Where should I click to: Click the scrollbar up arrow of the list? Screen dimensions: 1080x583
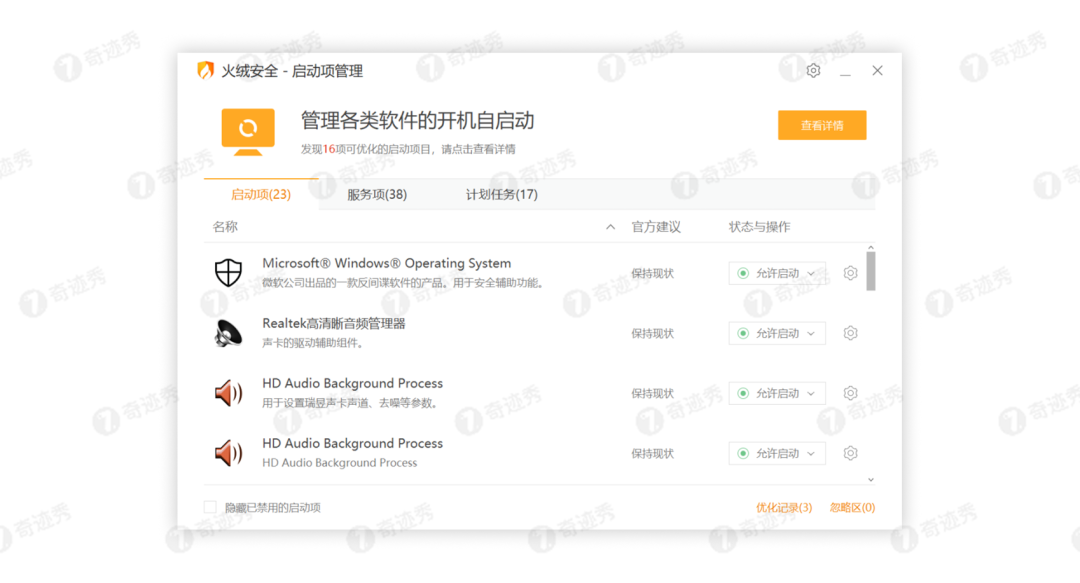click(x=871, y=247)
